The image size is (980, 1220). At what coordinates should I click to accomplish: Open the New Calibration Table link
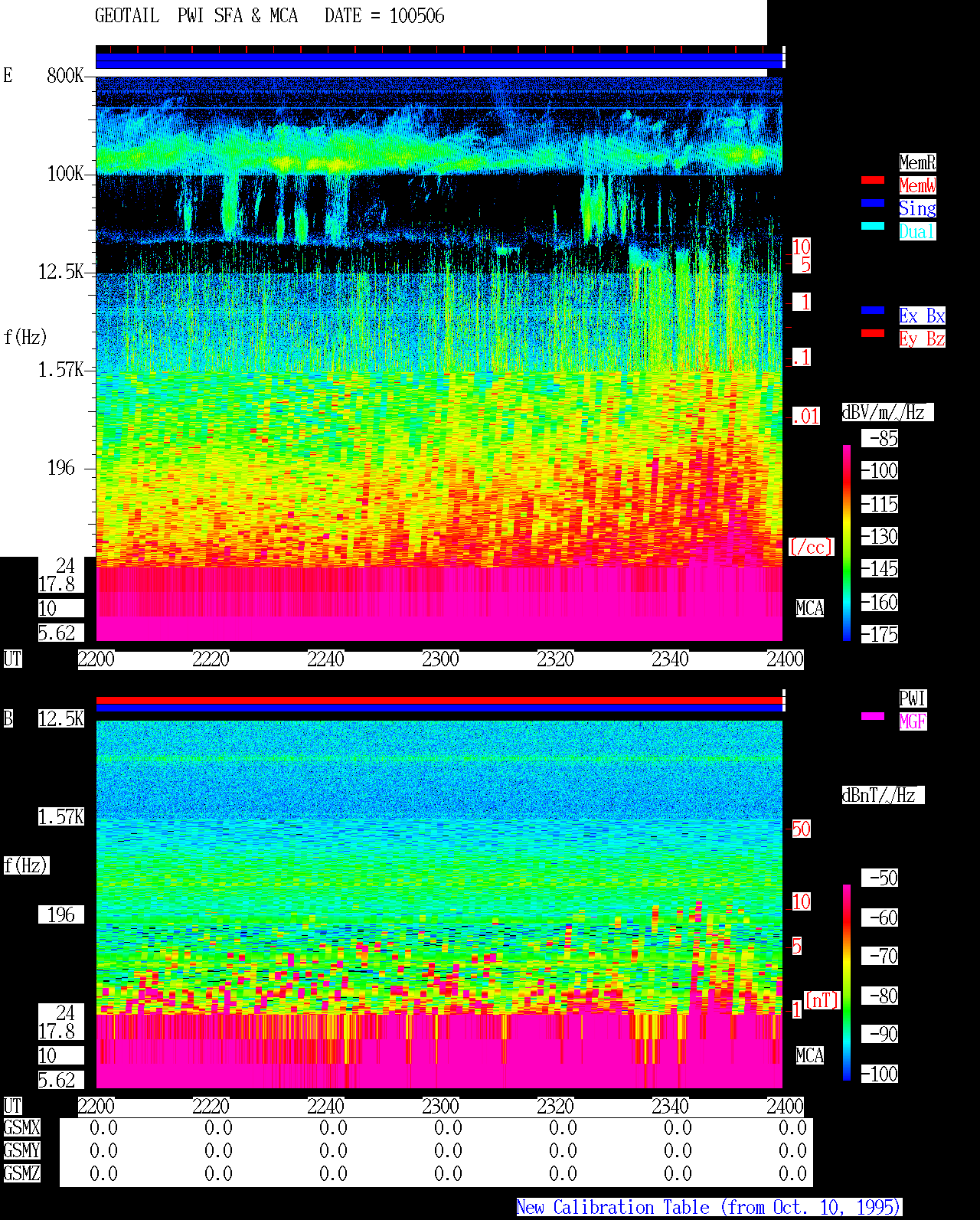pos(709,1208)
